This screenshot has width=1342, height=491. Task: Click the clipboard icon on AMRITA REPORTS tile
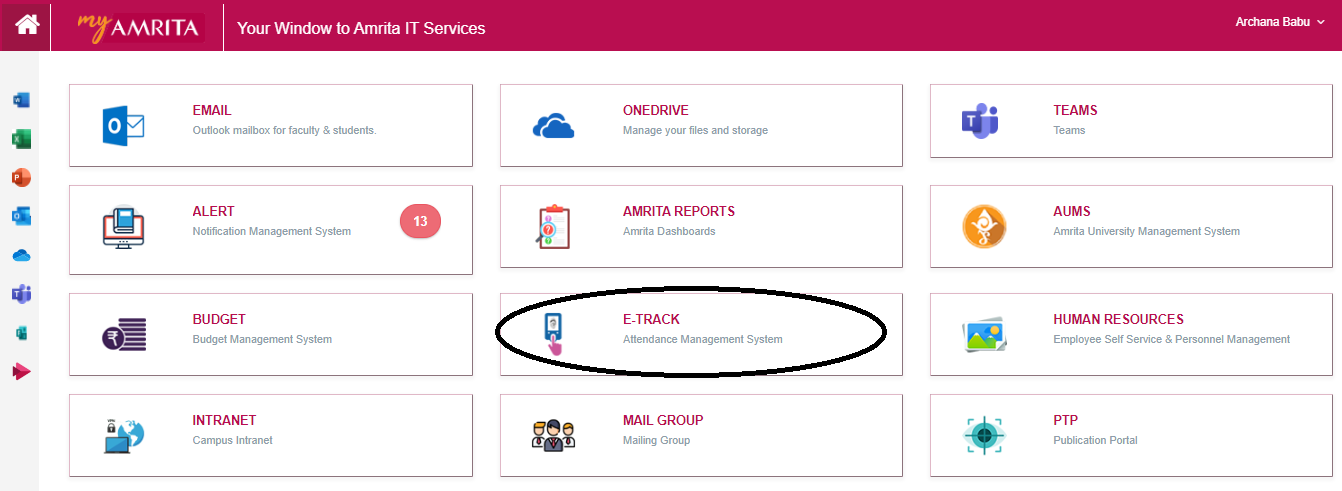(553, 226)
